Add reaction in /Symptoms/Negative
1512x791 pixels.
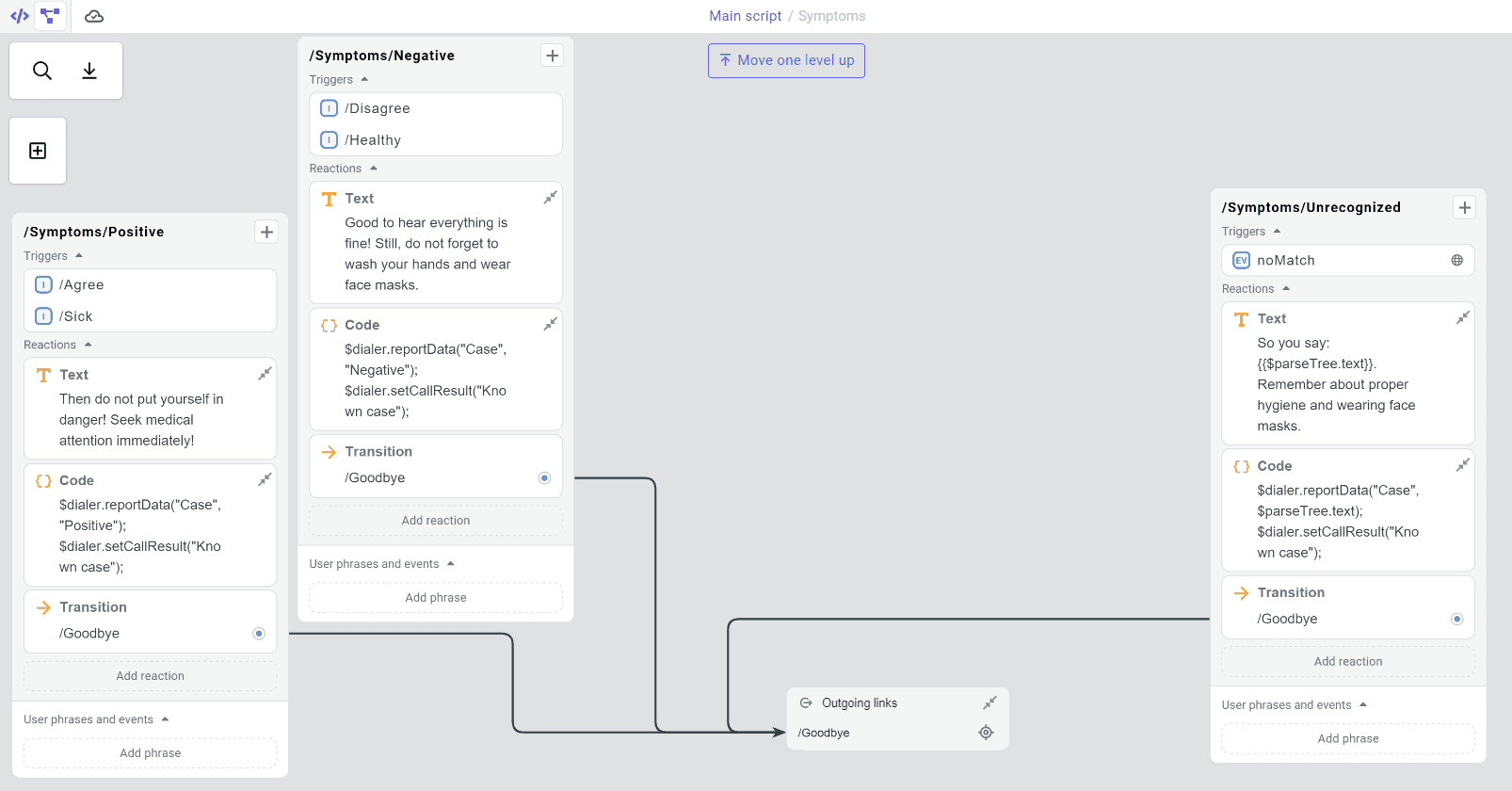click(x=436, y=521)
